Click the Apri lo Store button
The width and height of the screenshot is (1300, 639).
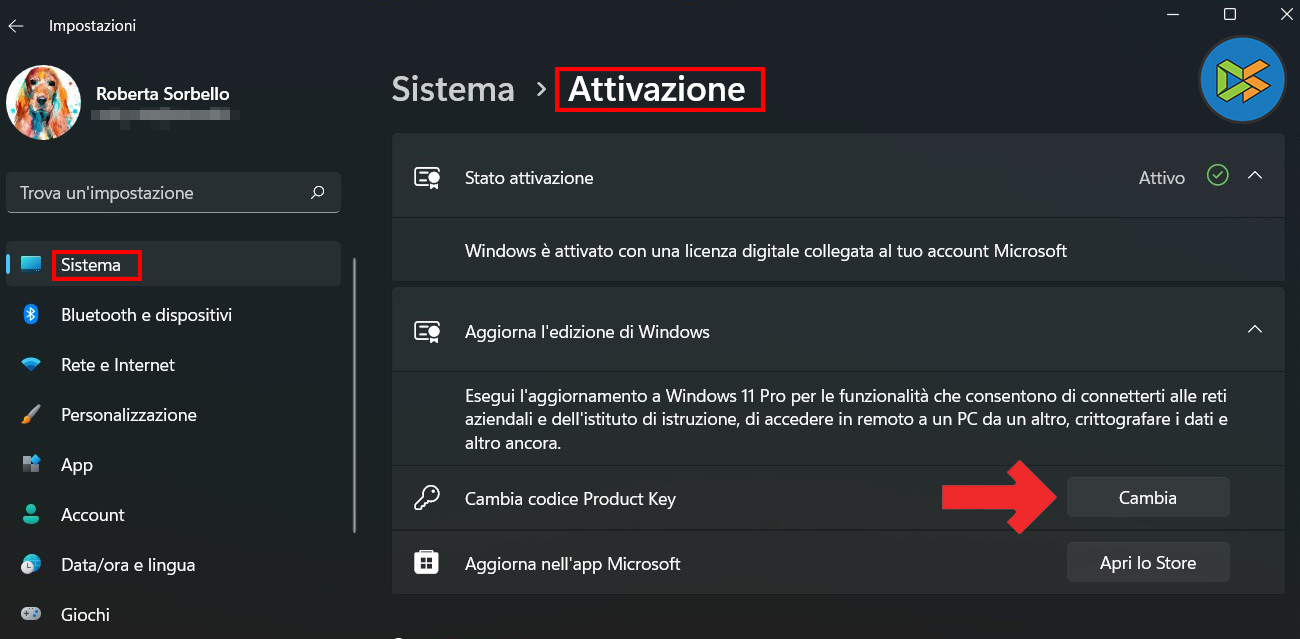coord(1147,563)
